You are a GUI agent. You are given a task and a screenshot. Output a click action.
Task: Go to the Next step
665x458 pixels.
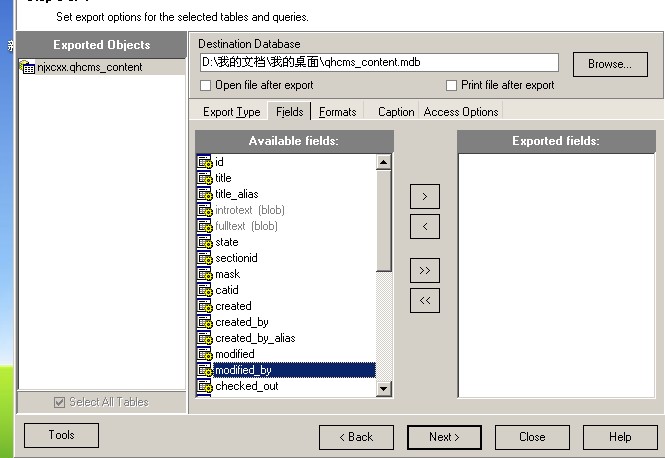tap(444, 437)
